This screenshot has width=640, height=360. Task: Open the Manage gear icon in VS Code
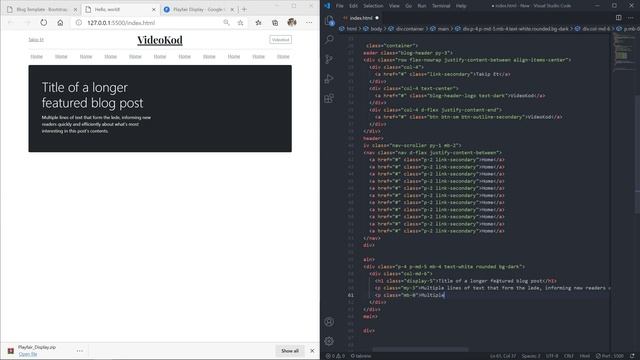329,341
